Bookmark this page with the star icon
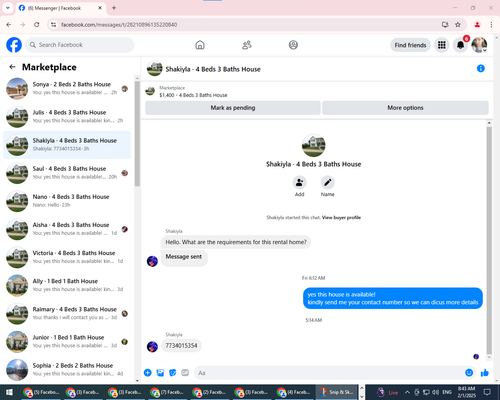The image size is (500, 400). 458,24
